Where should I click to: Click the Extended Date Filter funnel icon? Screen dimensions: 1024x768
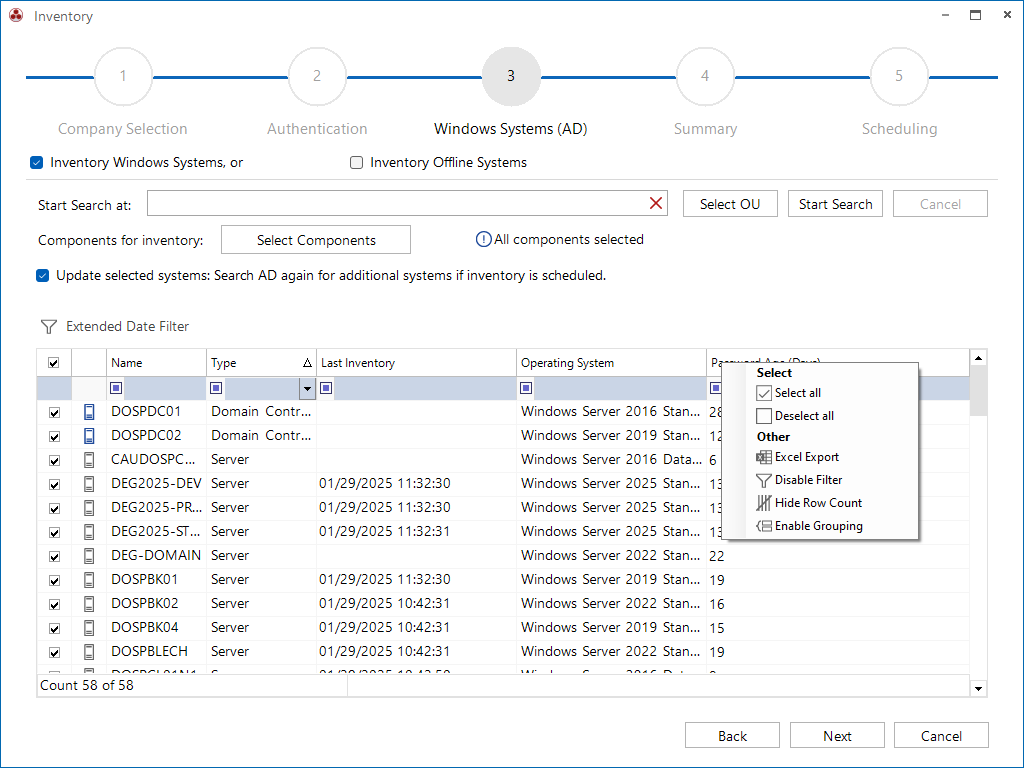click(x=48, y=327)
